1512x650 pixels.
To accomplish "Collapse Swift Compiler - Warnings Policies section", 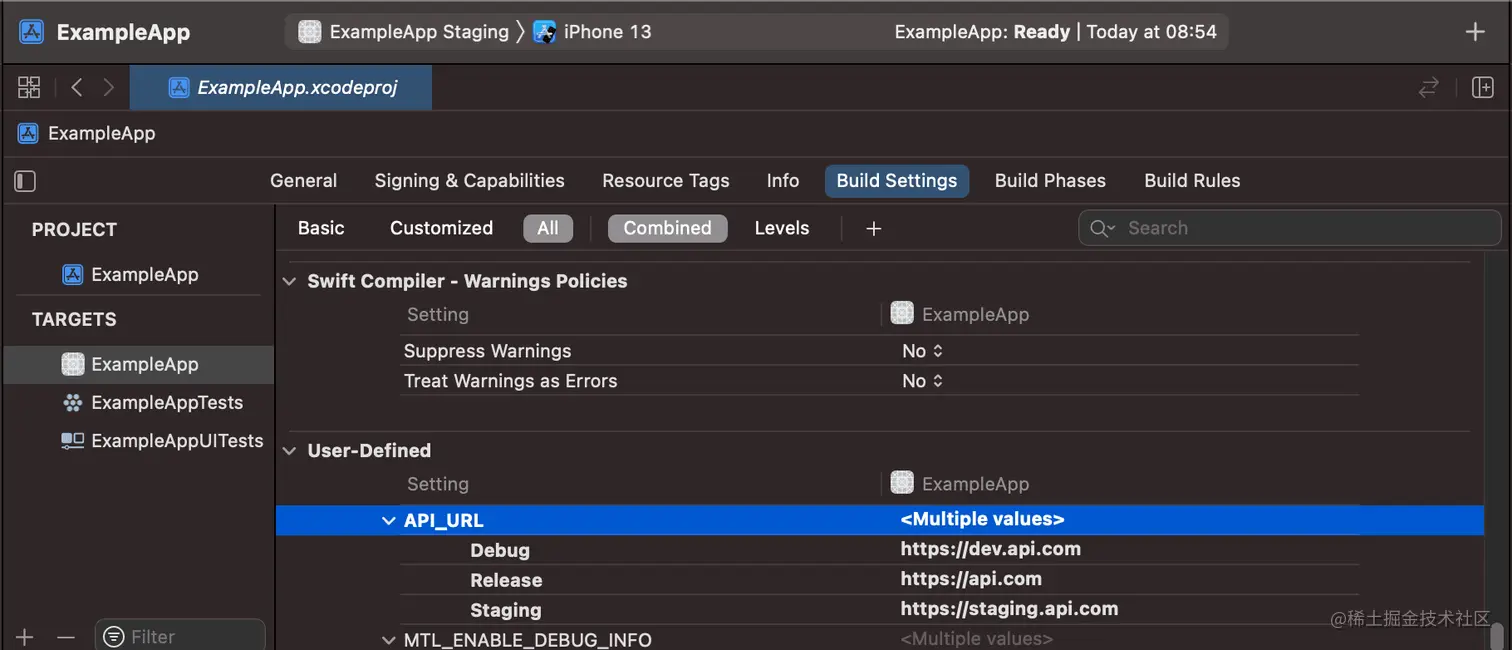I will 289,282.
